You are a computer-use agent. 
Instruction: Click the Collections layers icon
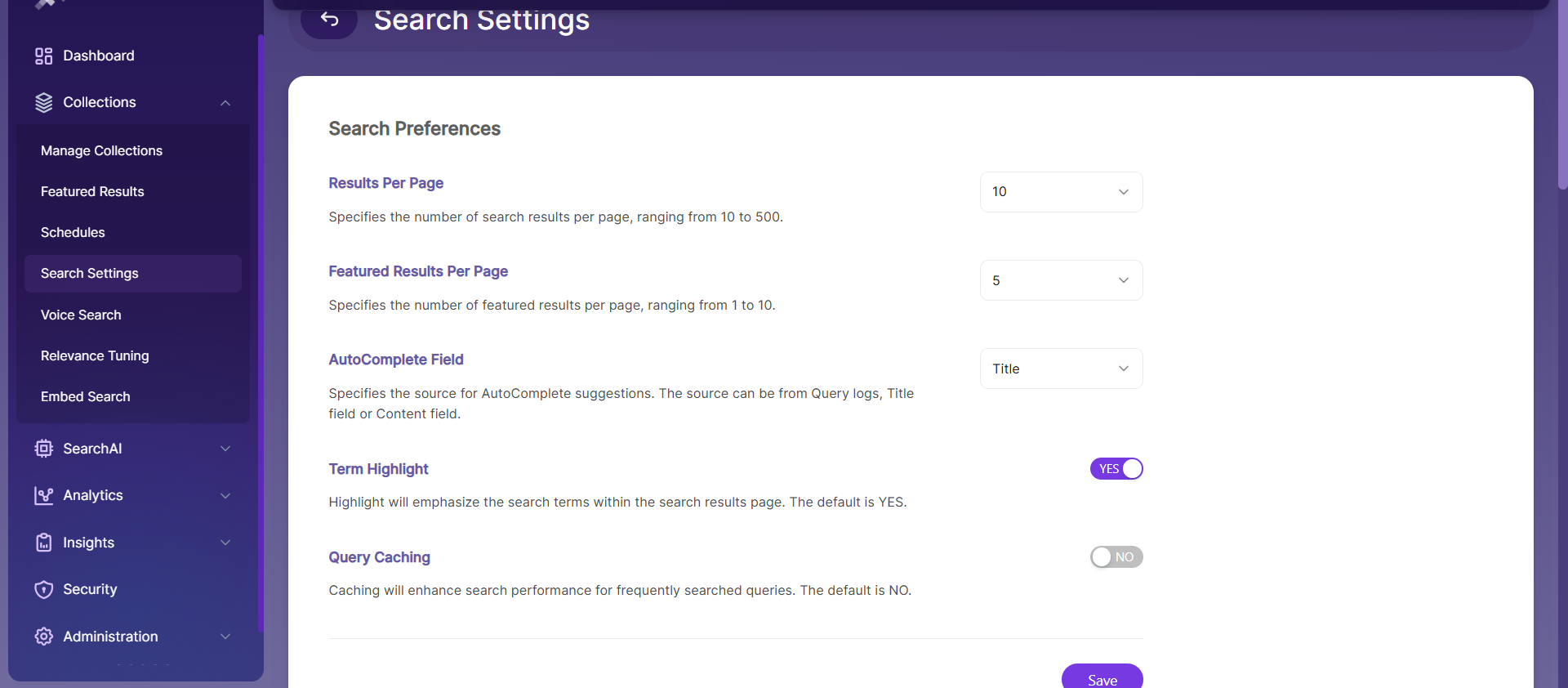(43, 102)
